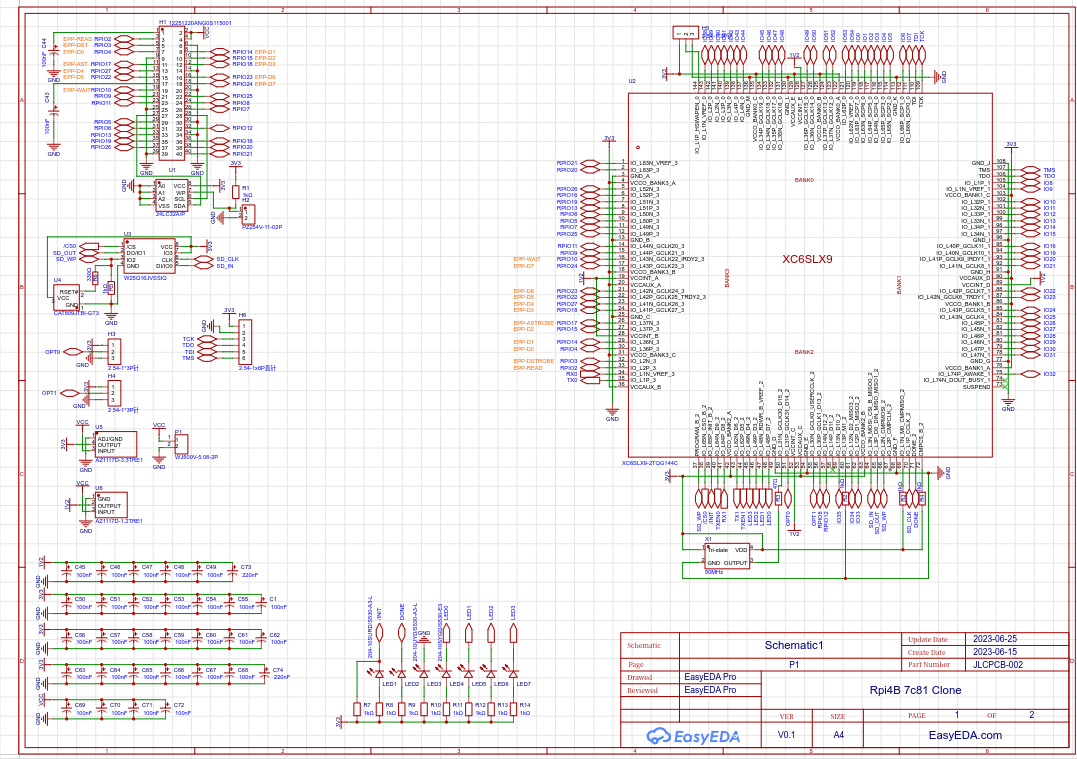This screenshot has width=1077, height=759.
Task: Click the TMS net label right of FPGA
Action: (1049, 170)
